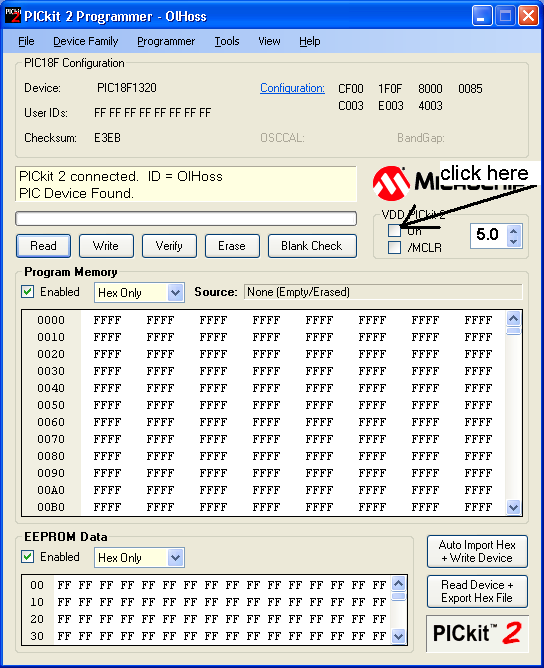Screen dimensions: 544x668
Task: Uncheck Program Memory Enabled checkbox
Action: [28, 292]
